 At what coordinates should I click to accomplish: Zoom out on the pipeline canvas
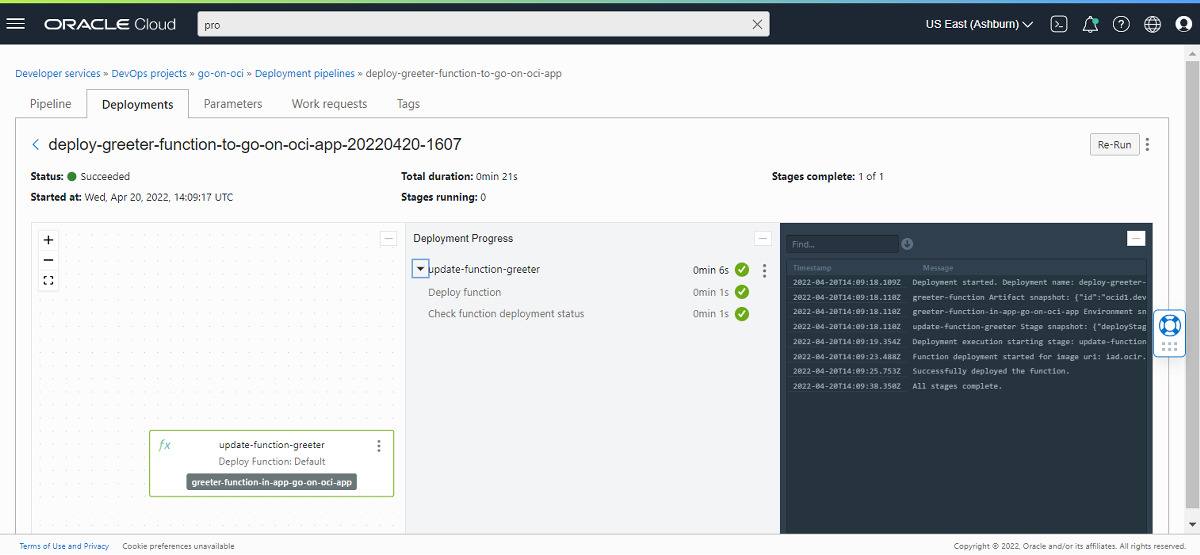[48, 260]
